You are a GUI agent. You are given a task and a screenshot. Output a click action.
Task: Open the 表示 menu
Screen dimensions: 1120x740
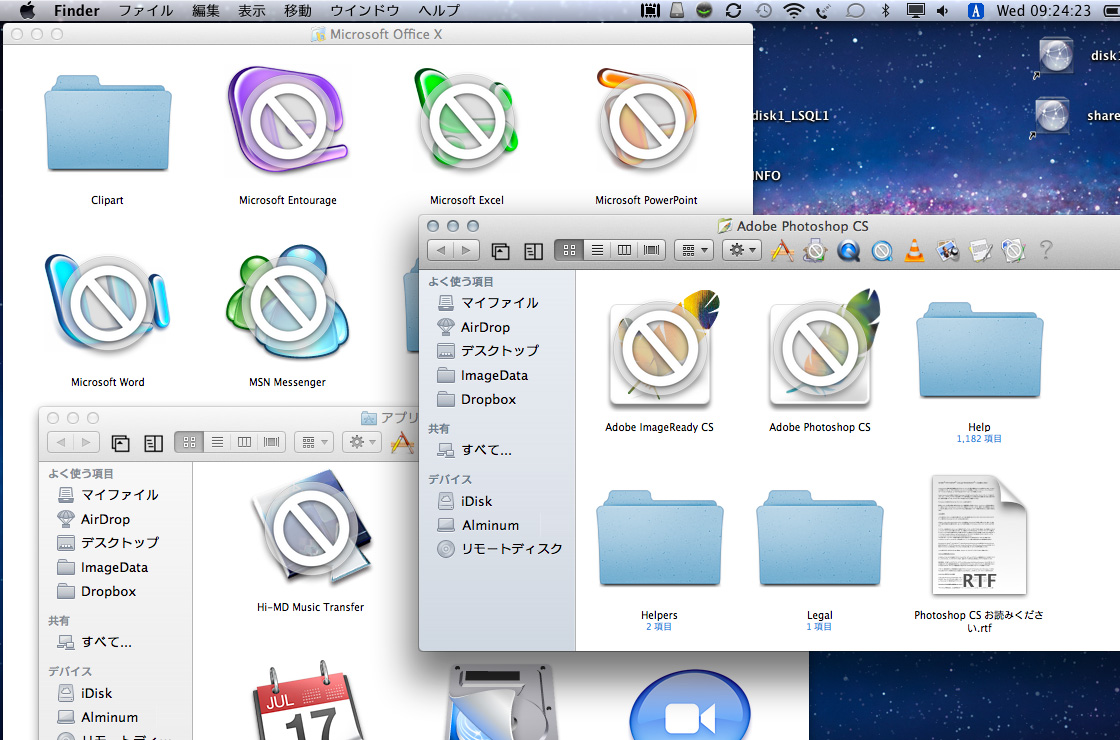[x=251, y=11]
